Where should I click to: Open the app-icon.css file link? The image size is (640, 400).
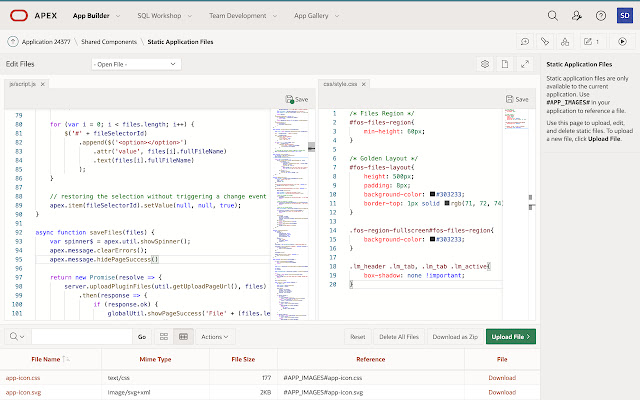point(22,378)
